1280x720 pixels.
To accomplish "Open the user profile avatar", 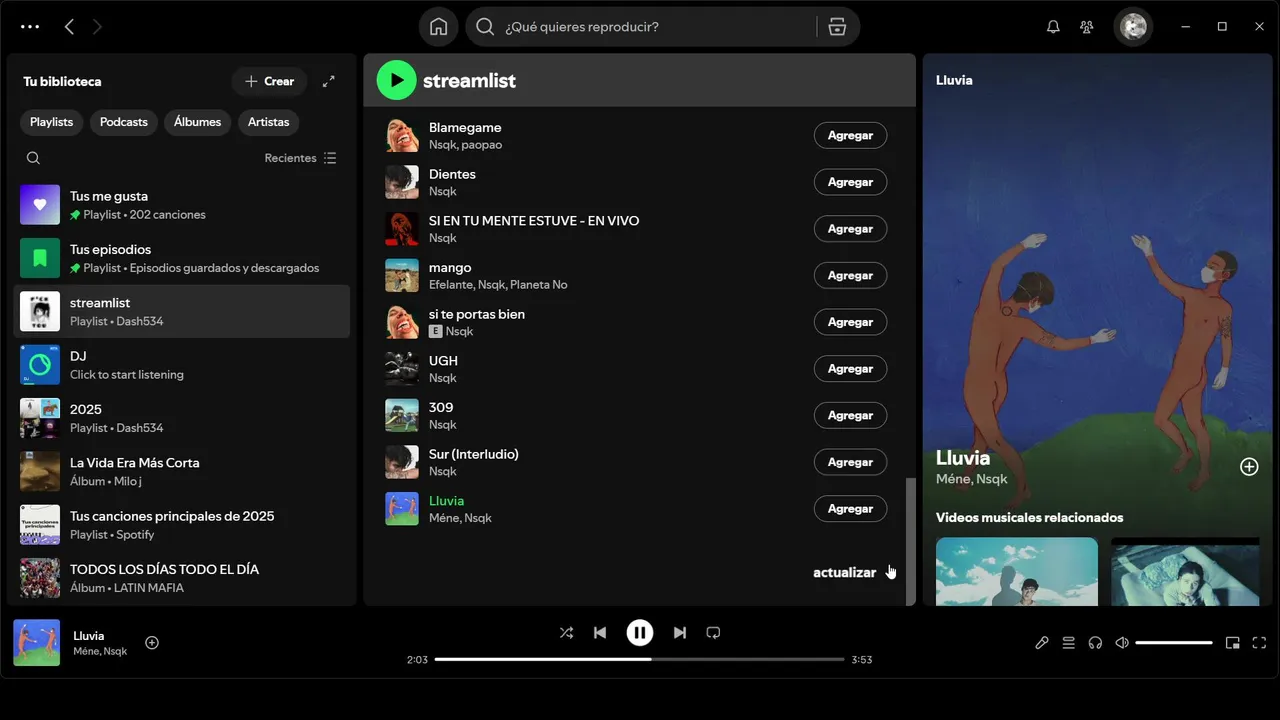I will point(1133,27).
